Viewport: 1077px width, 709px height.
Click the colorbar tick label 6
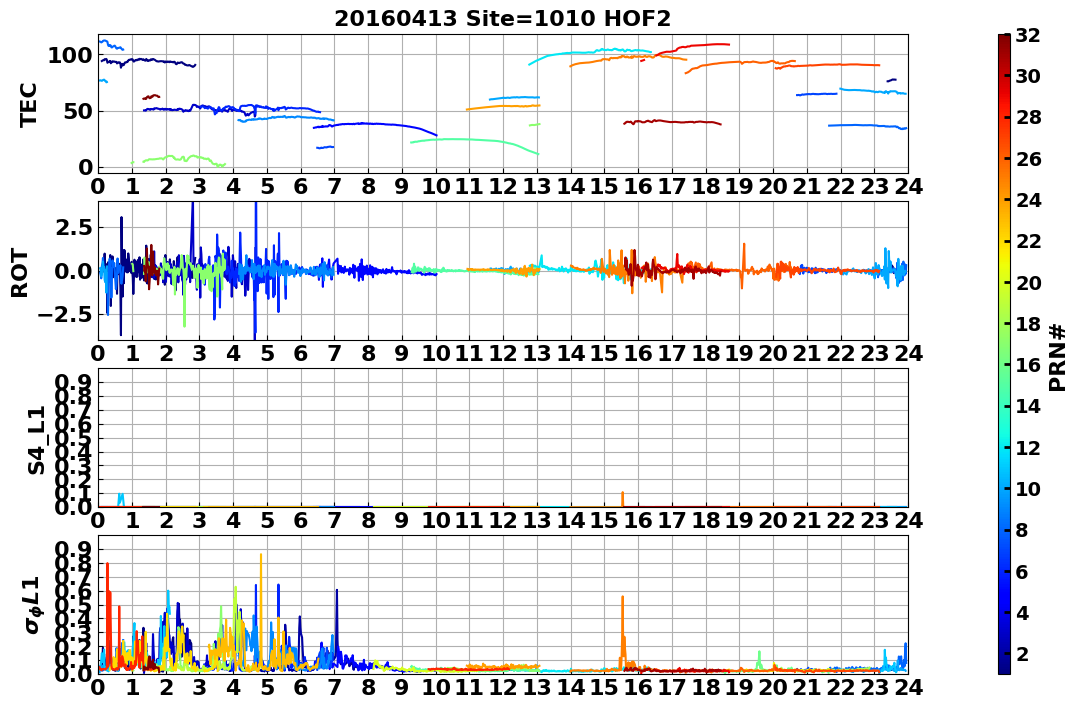[1022, 571]
